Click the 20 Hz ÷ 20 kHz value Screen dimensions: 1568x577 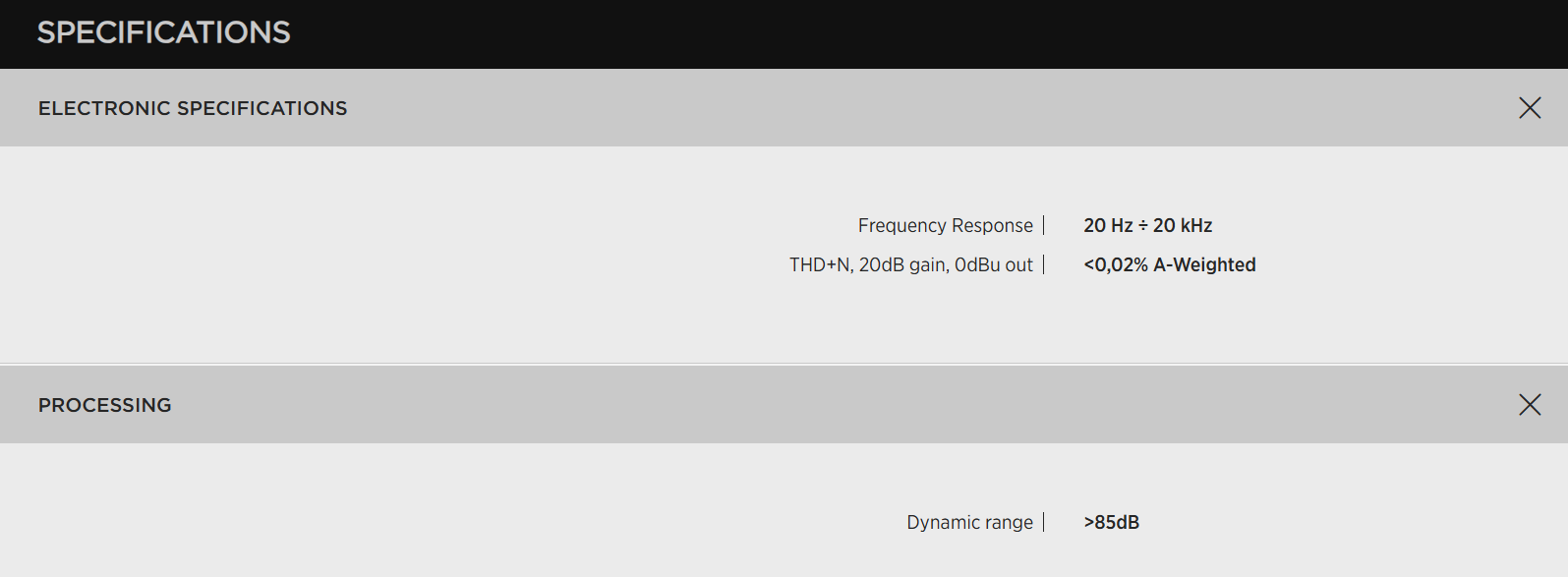tap(1147, 226)
